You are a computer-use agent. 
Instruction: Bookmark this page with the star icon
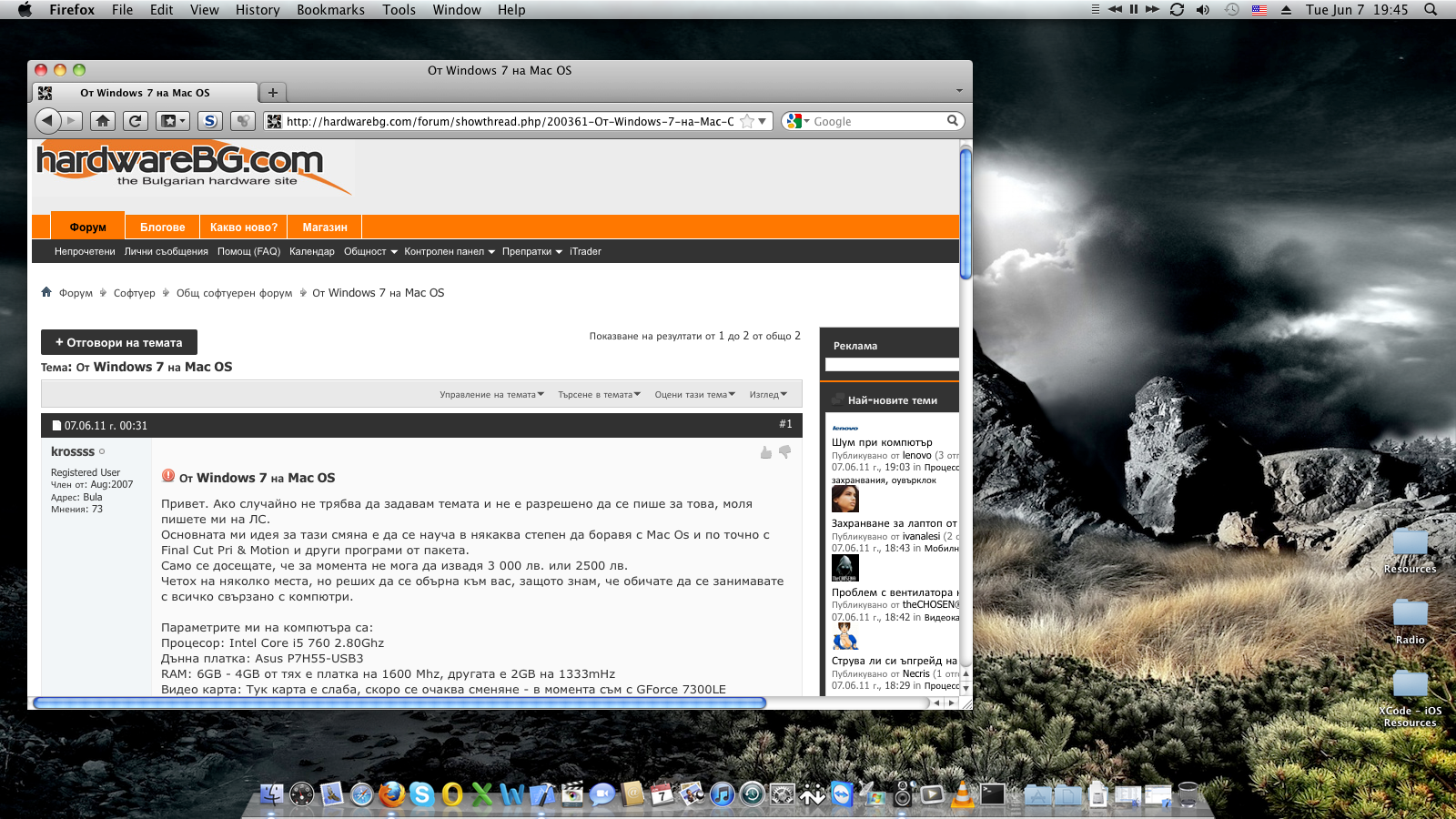tap(747, 121)
